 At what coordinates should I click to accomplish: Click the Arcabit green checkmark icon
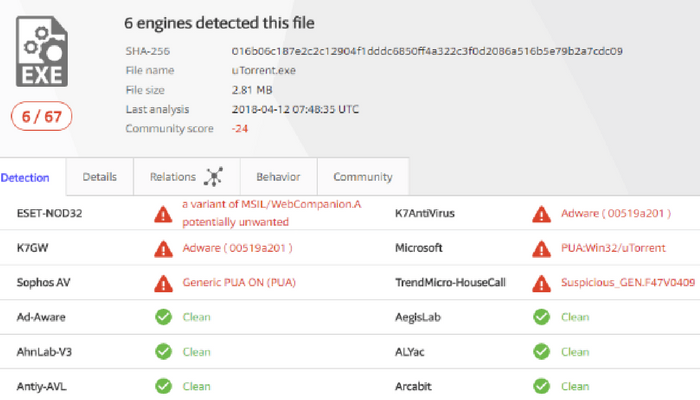(542, 386)
